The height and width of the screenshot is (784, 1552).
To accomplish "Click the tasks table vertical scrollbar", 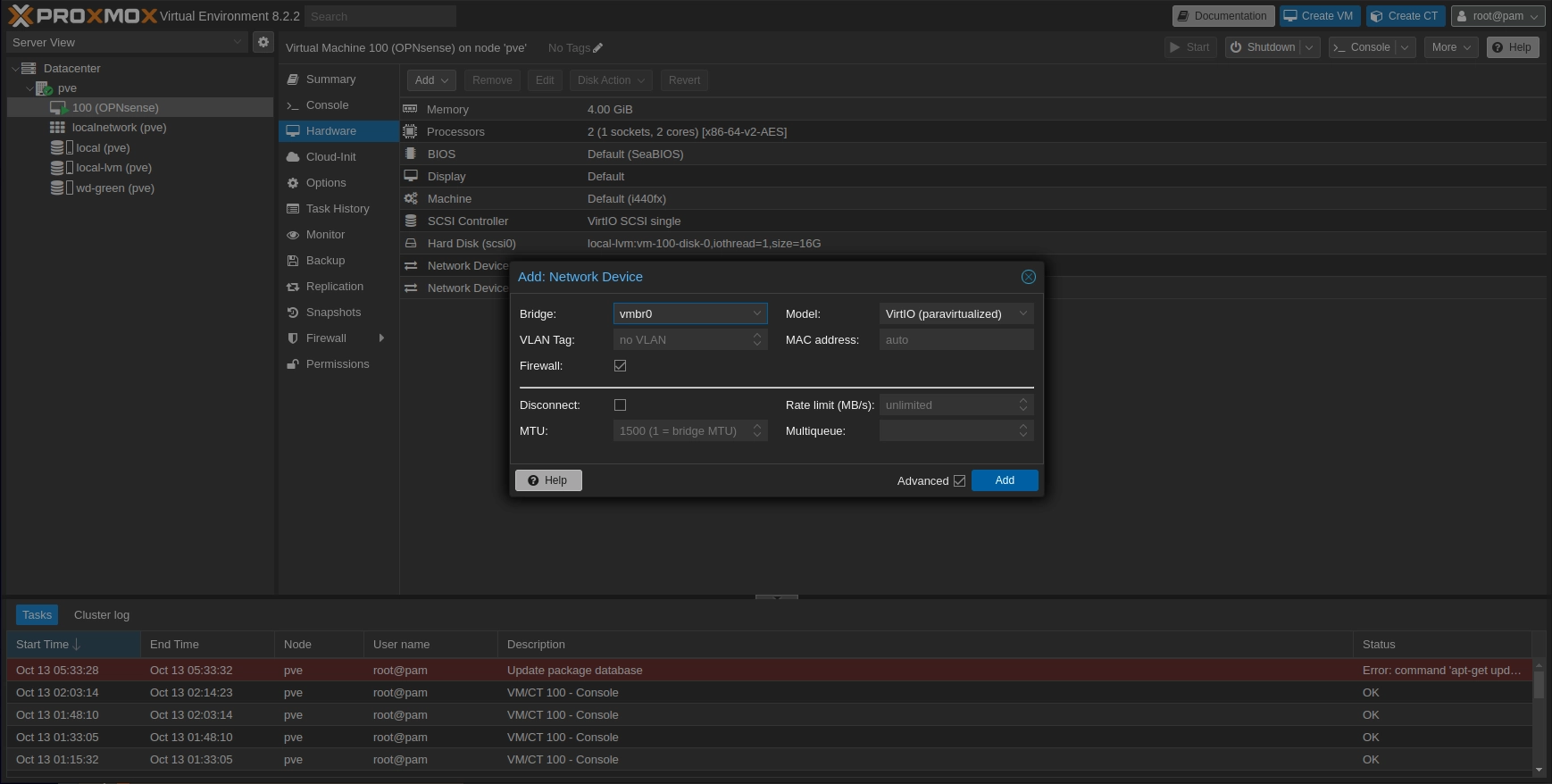I will tap(1539, 716).
